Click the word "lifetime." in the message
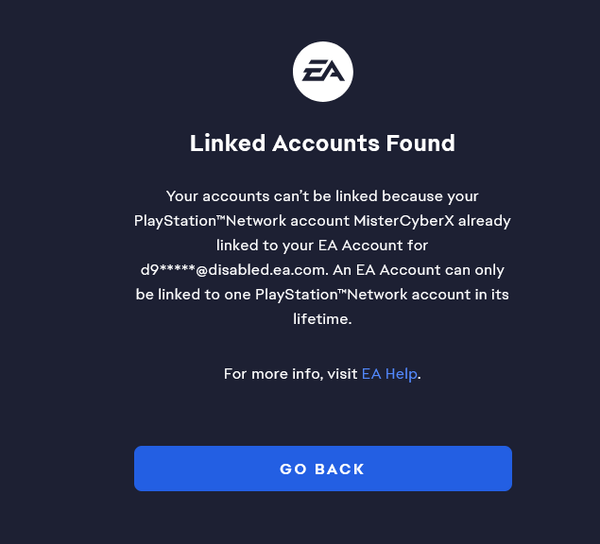The image size is (600, 544). tap(322, 319)
